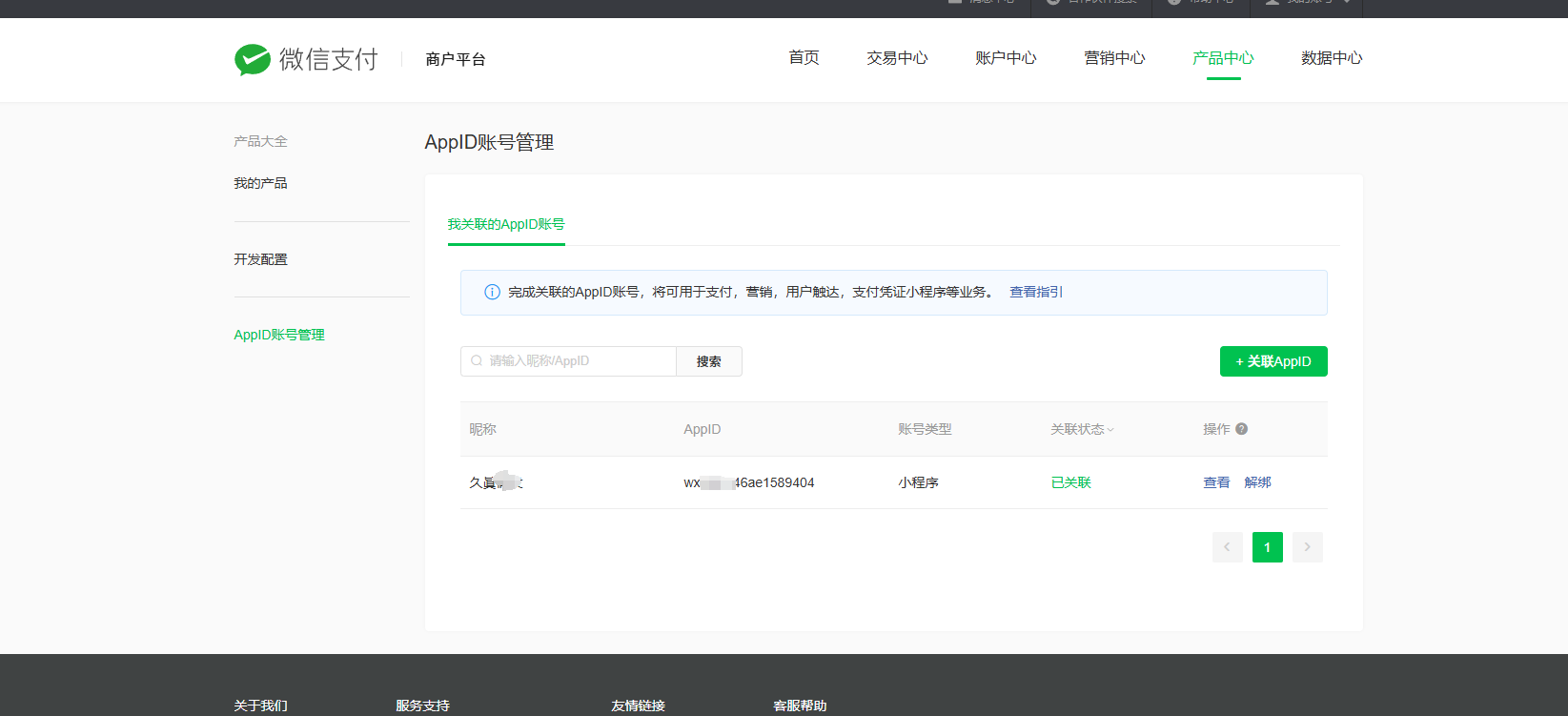This screenshot has height=716, width=1568.
Task: Click the AppID账号管理 page title
Action: point(489,142)
